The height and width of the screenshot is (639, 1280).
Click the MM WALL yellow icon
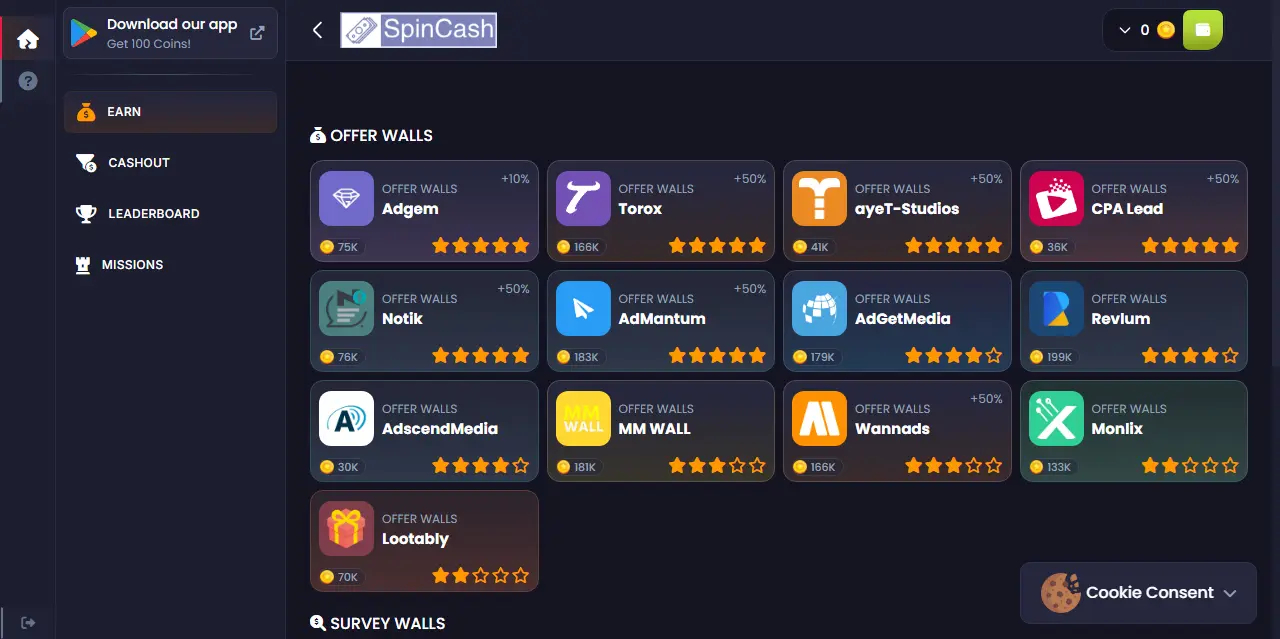click(583, 418)
